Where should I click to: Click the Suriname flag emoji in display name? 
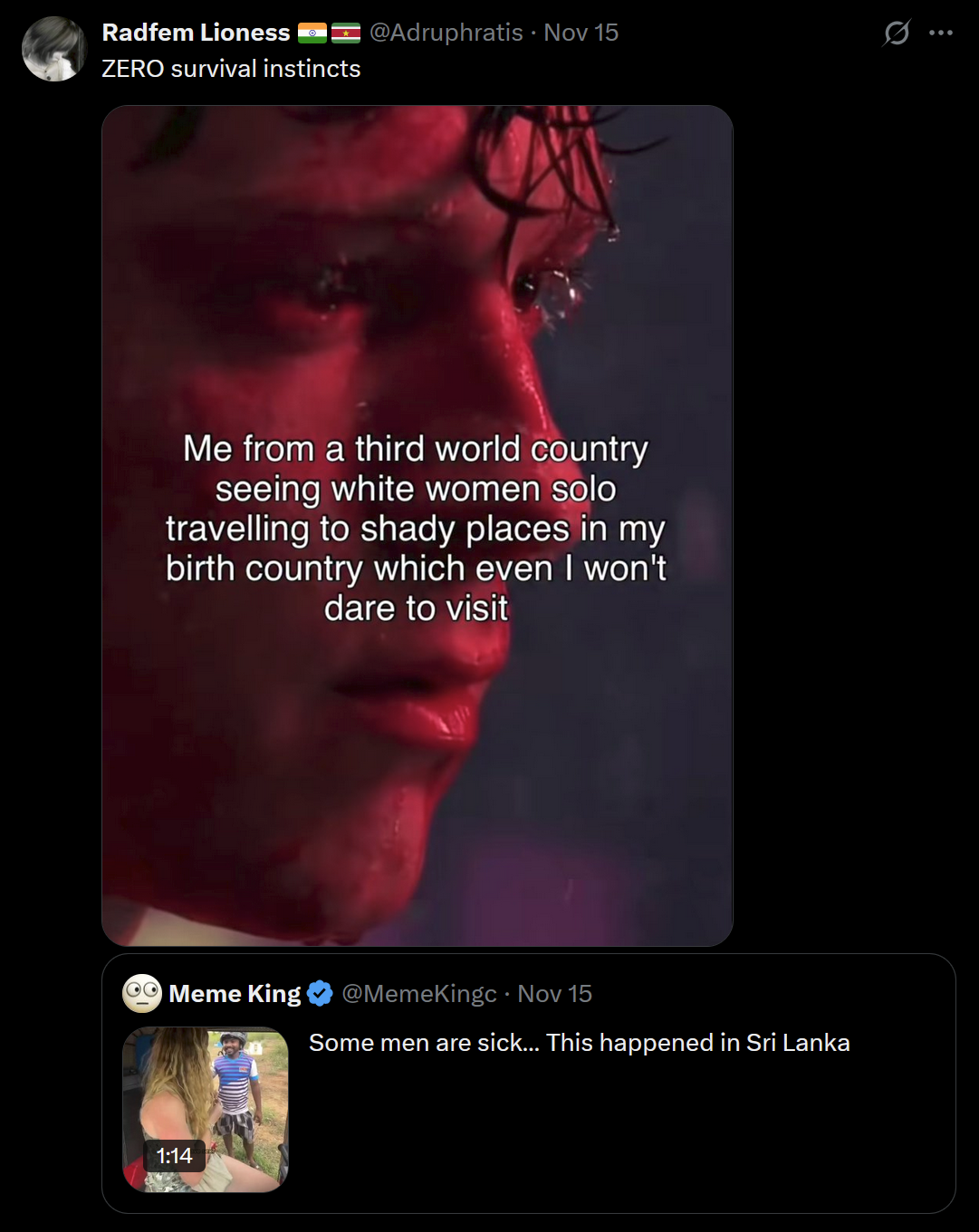(346, 33)
